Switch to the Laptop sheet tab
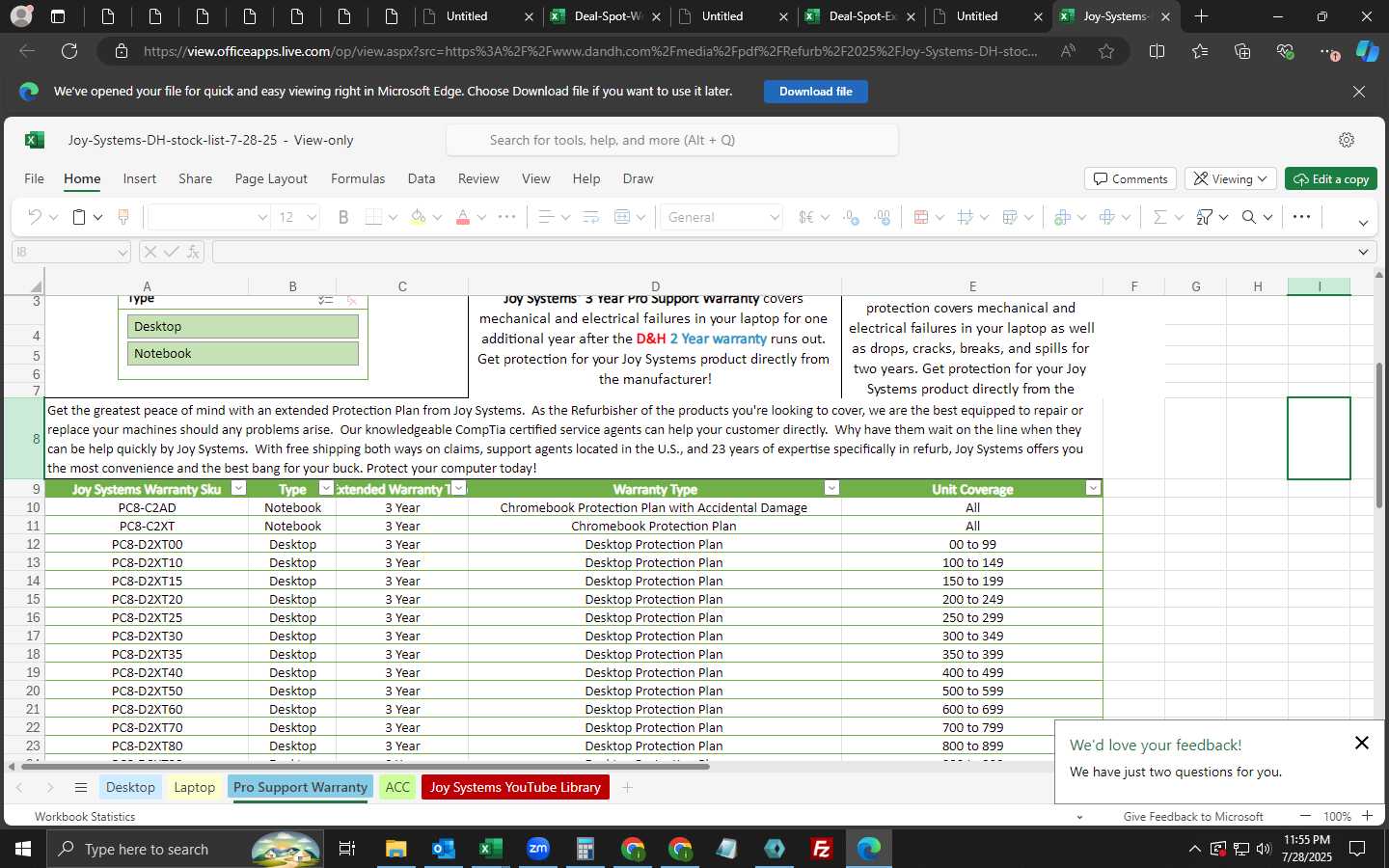 [x=194, y=787]
